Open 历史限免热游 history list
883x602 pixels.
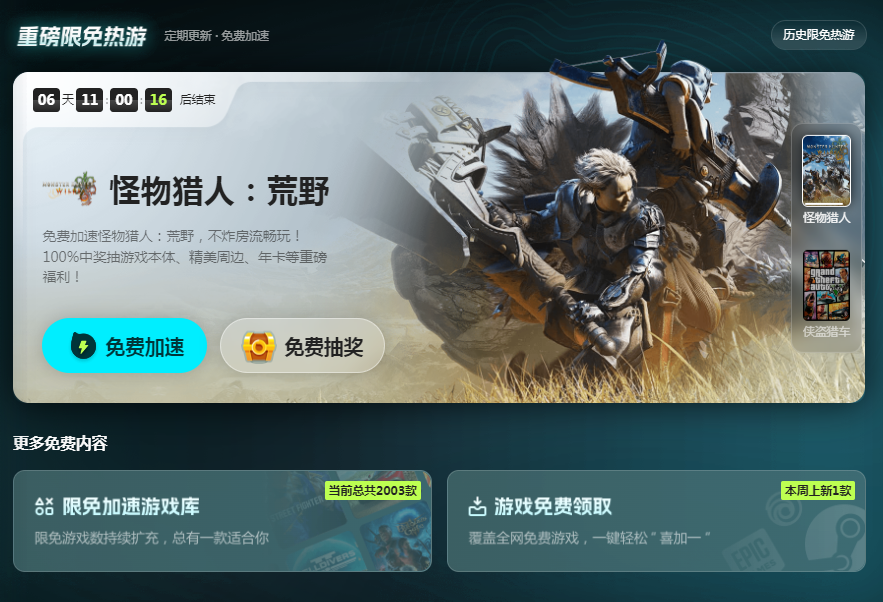coord(818,35)
